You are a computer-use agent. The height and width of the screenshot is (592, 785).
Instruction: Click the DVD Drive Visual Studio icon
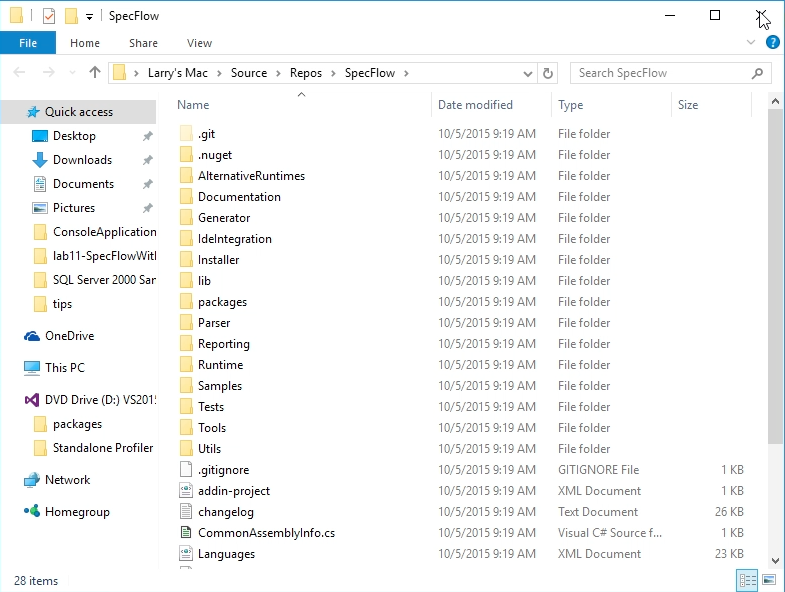(32, 400)
